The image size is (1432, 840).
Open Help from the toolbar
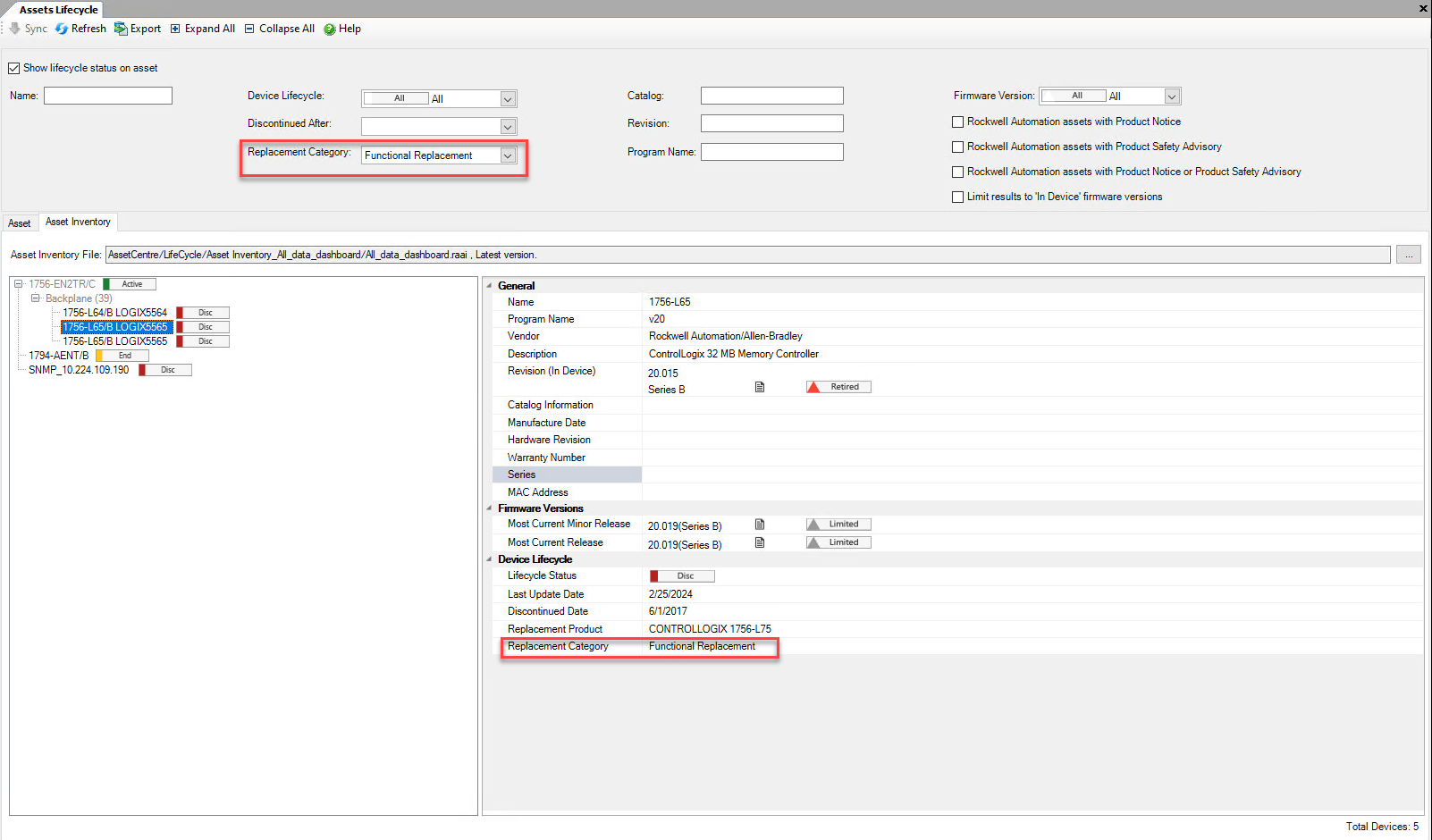(342, 29)
